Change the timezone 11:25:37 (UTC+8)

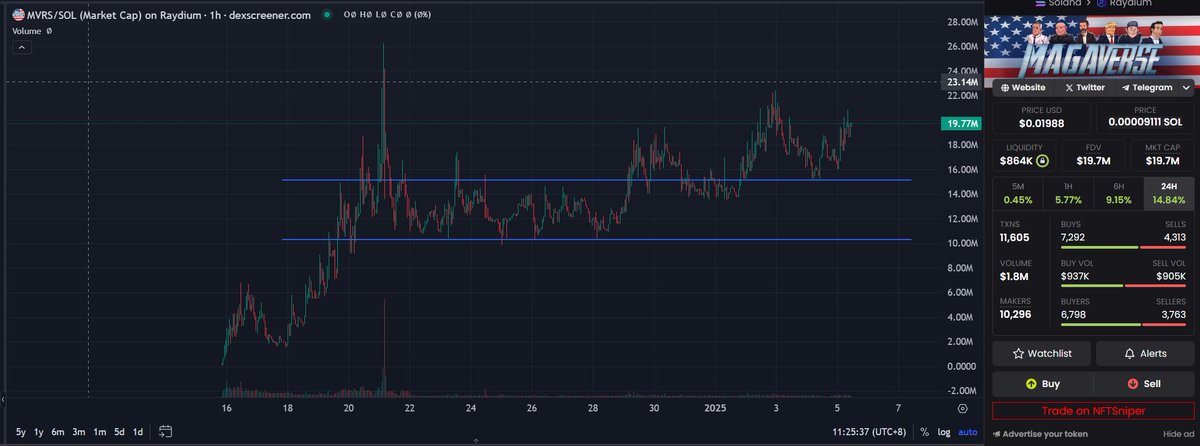coord(868,432)
